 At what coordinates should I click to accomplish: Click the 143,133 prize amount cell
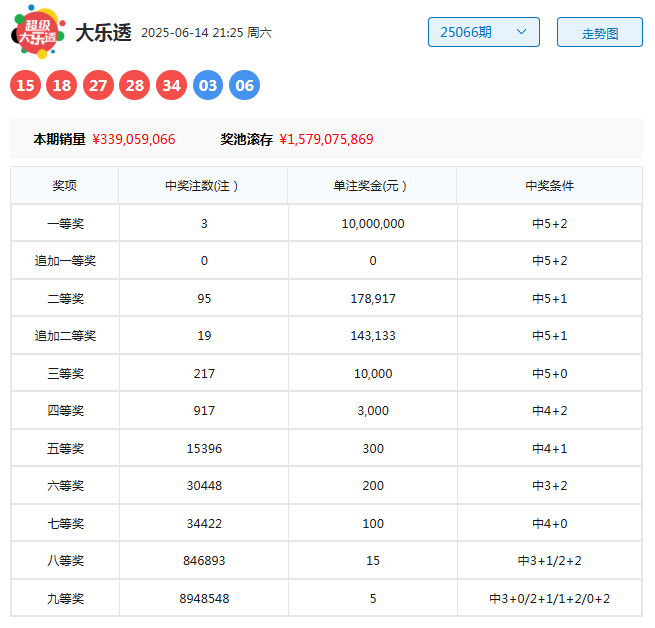[373, 336]
